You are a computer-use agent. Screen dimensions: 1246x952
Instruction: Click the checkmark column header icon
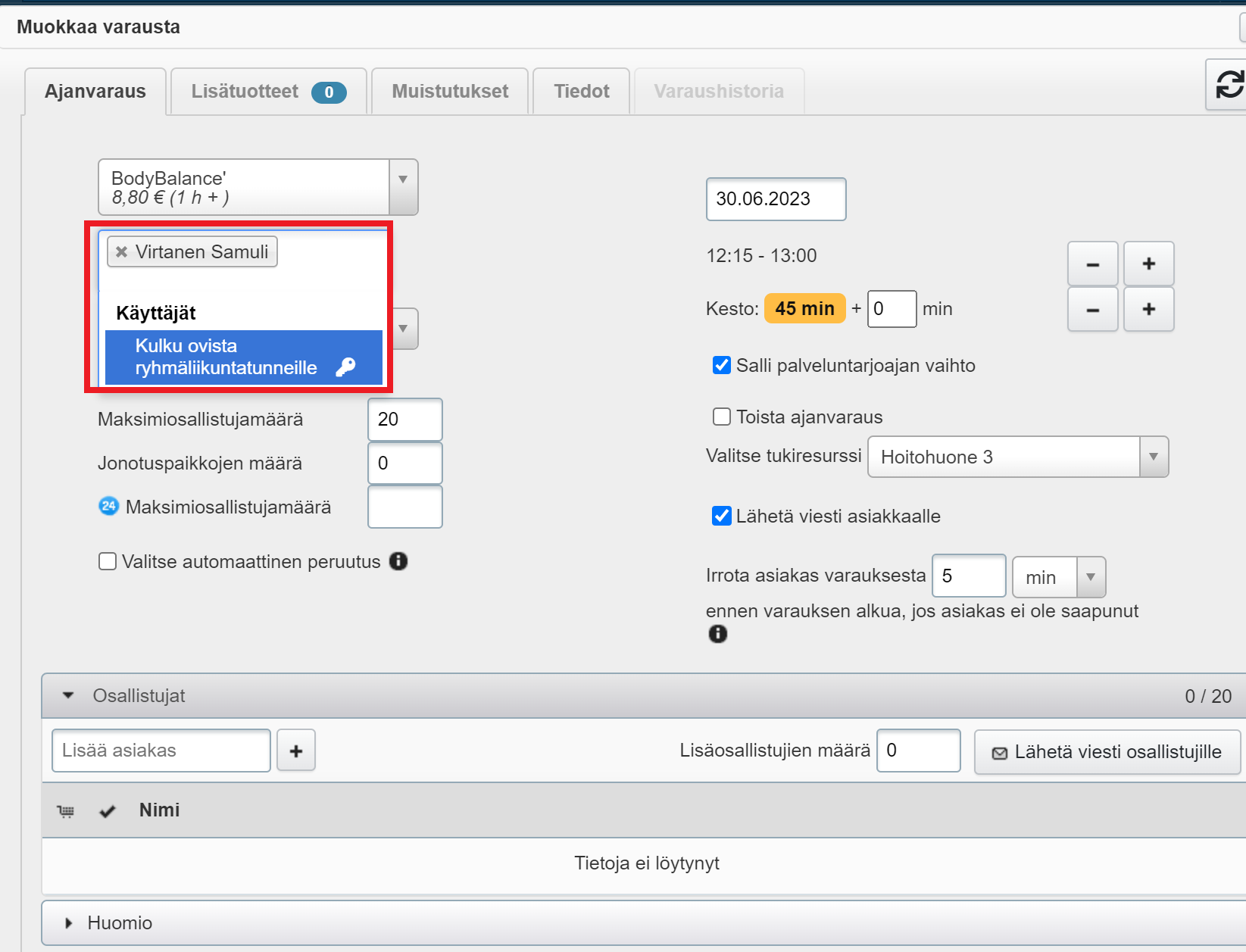pyautogui.click(x=108, y=811)
